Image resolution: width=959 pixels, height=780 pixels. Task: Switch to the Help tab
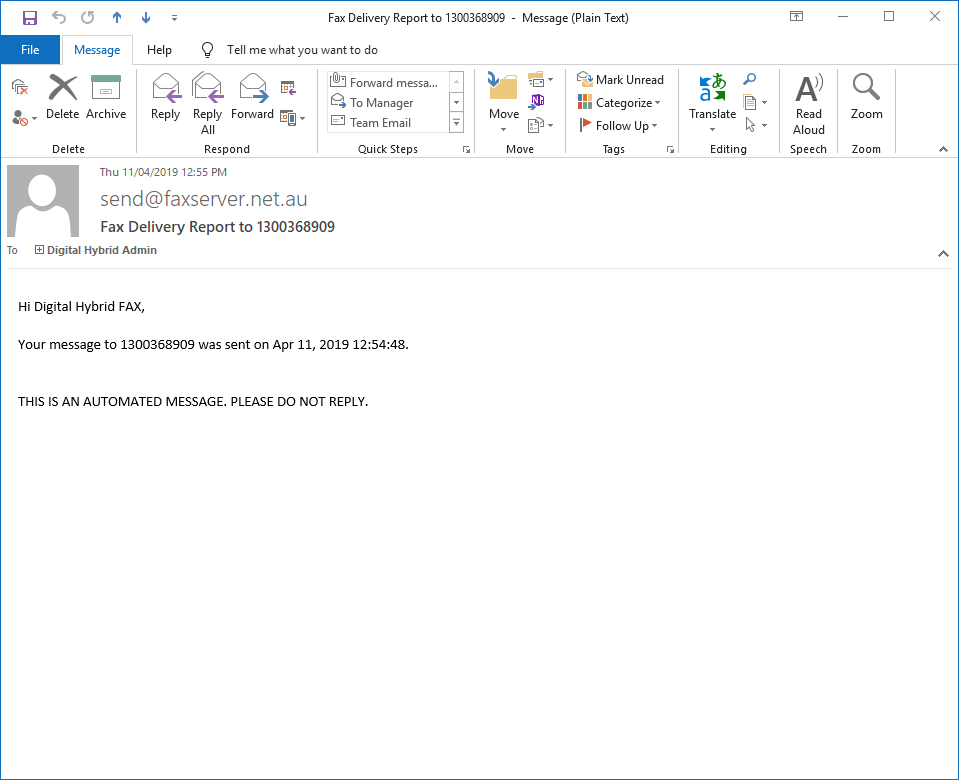(159, 50)
